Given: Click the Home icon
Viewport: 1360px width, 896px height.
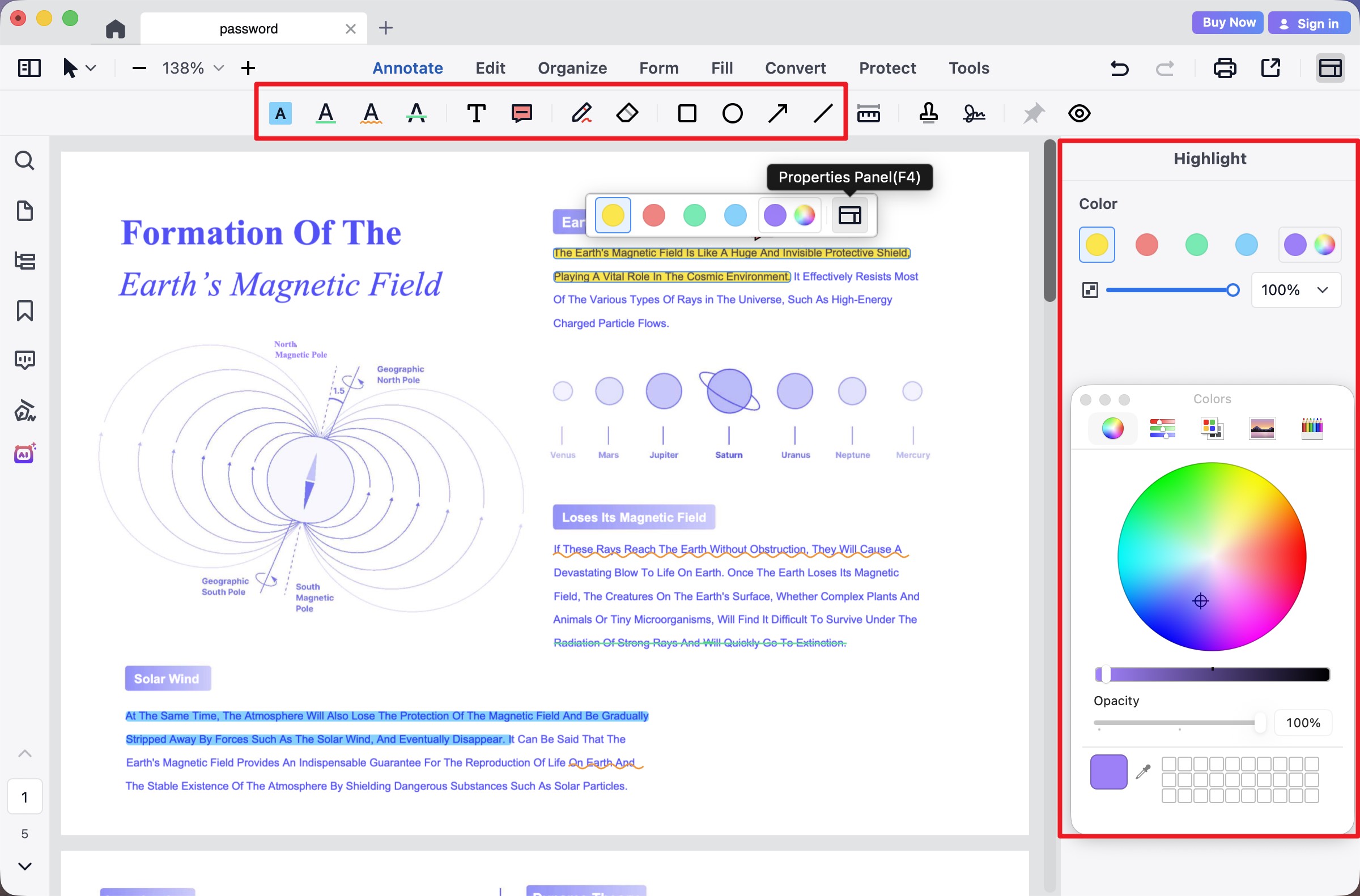Looking at the screenshot, I should (x=116, y=28).
